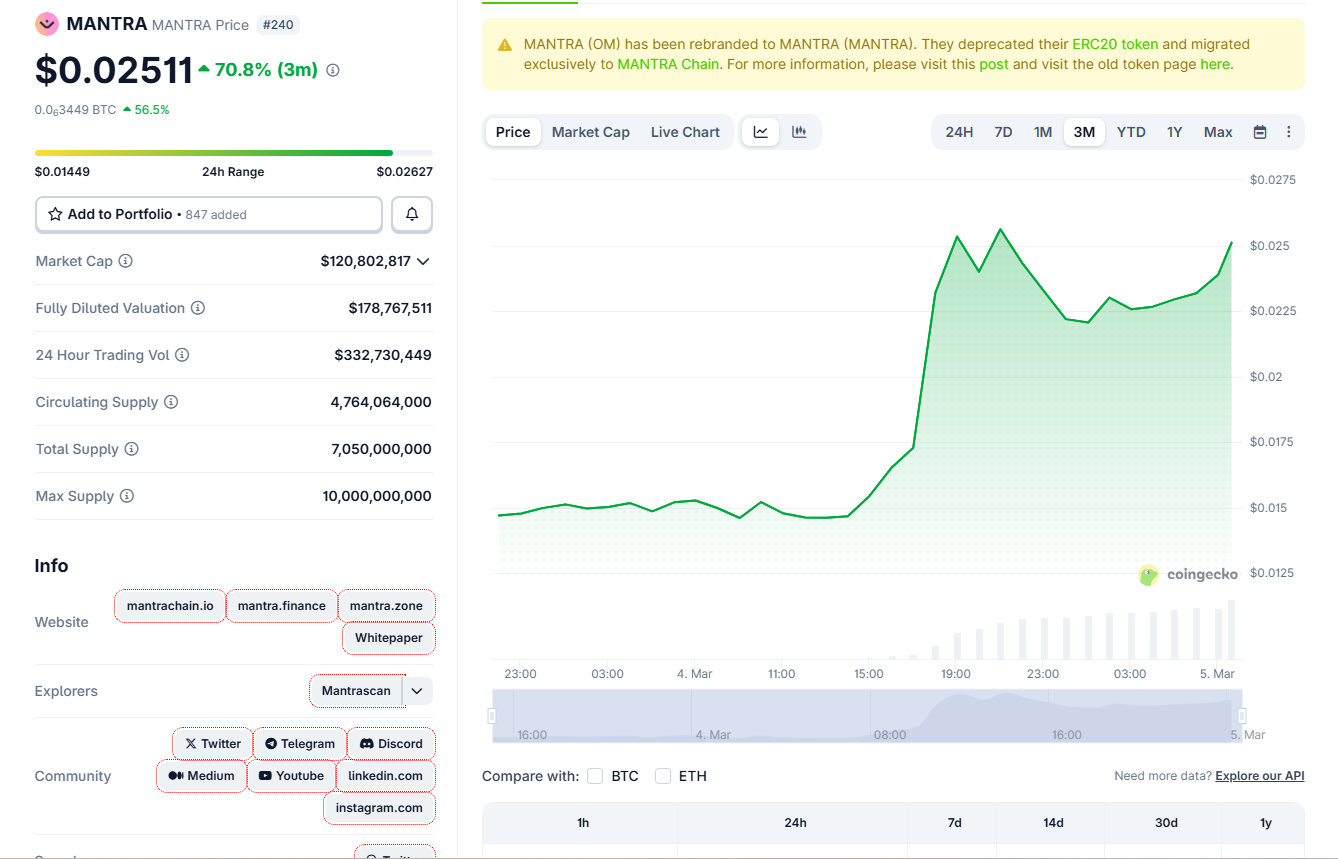Click the left handle of the timeline slider
This screenshot has height=859, width=1338.
point(492,714)
